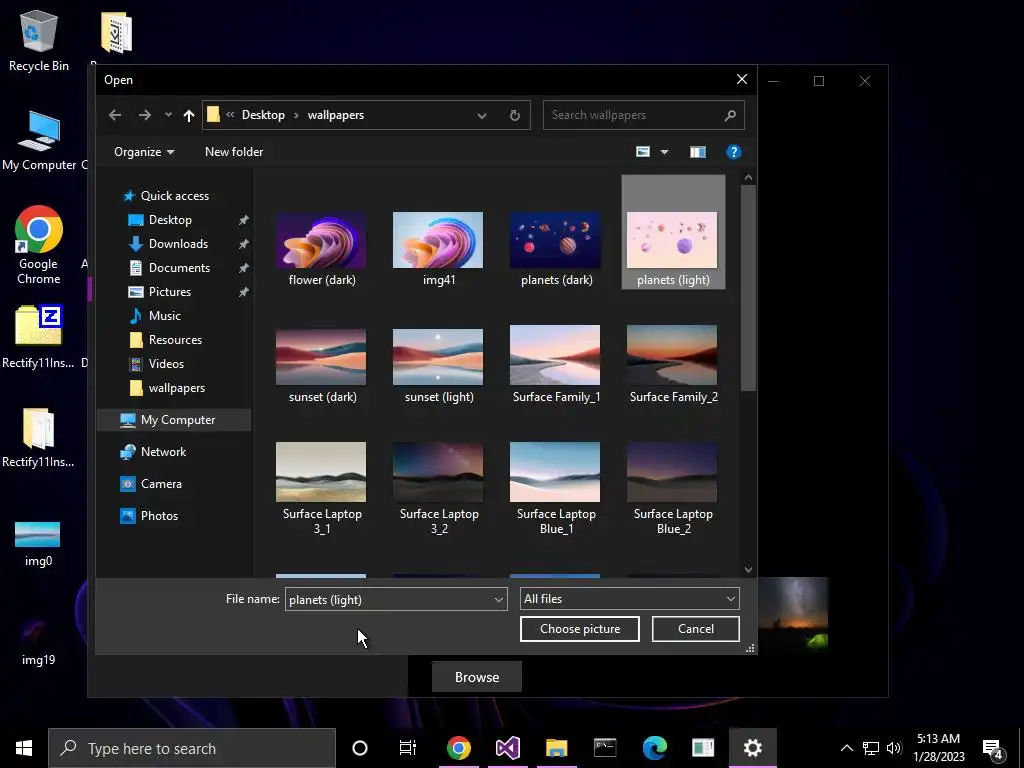
Task: Change the view layout icon
Action: click(643, 152)
